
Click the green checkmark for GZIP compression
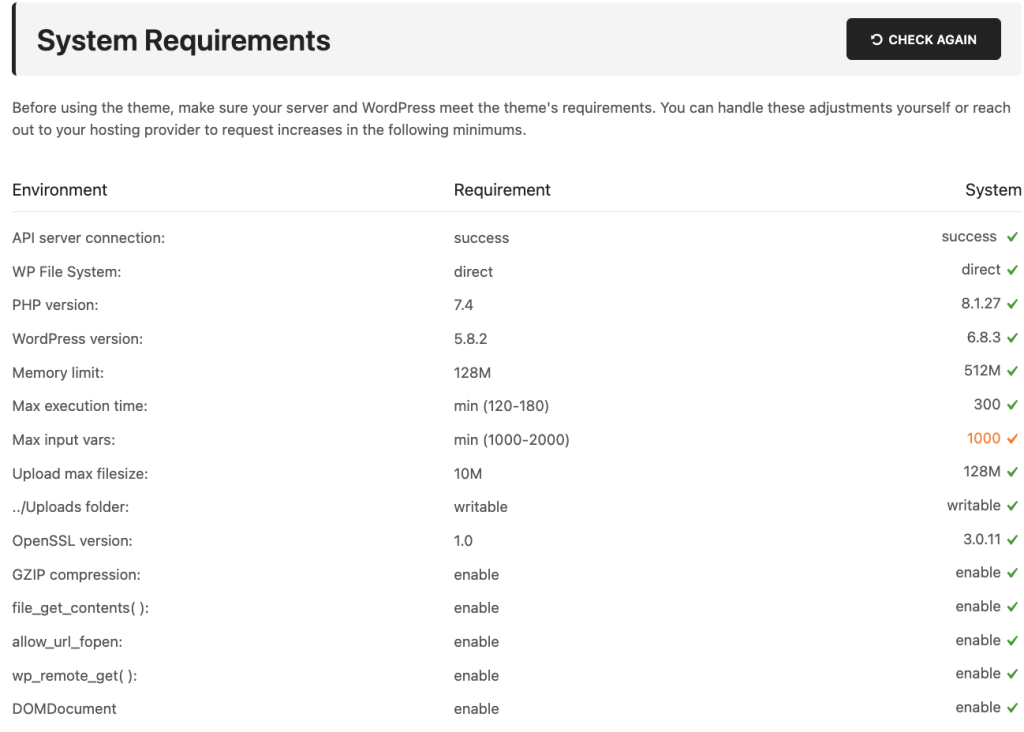(1013, 573)
